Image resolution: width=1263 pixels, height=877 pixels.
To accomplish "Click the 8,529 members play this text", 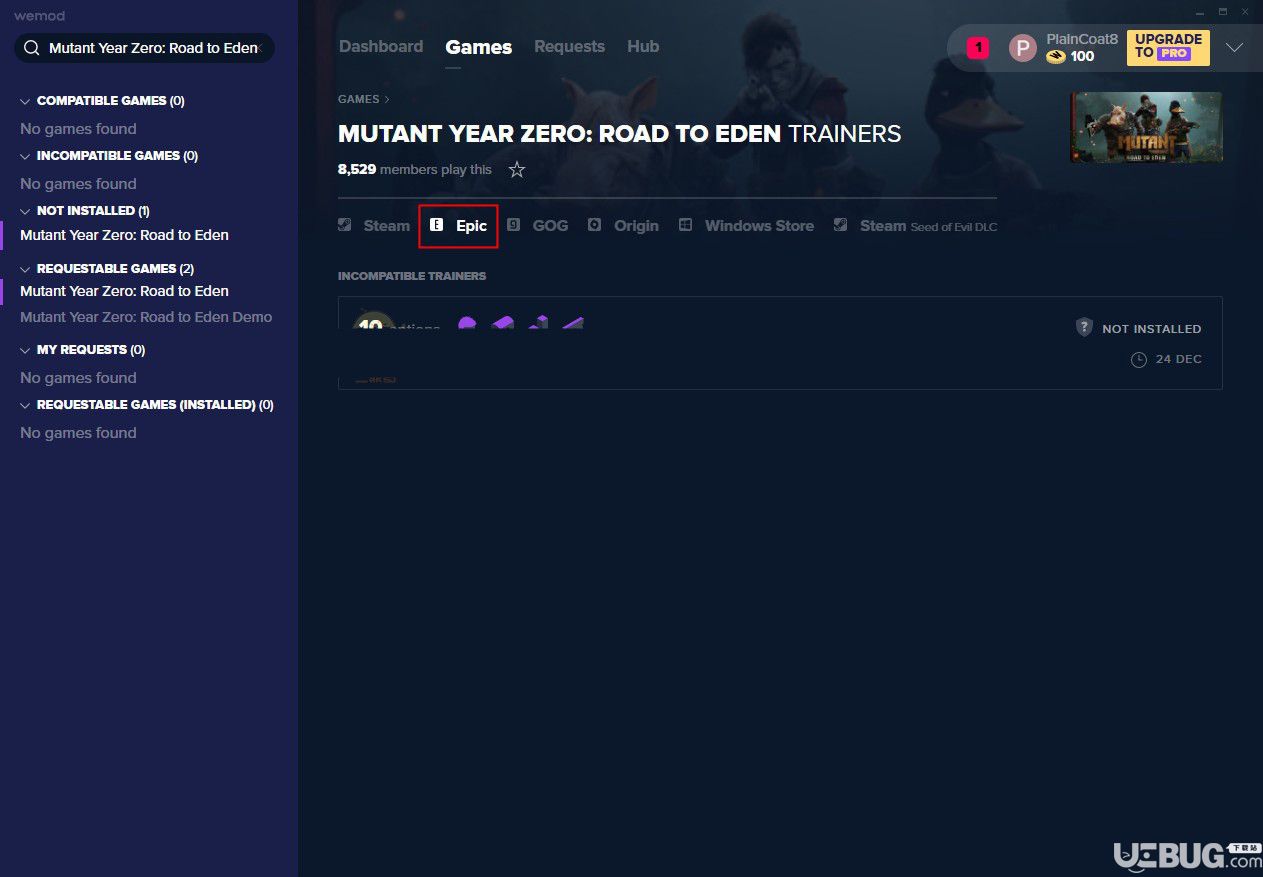I will [415, 170].
